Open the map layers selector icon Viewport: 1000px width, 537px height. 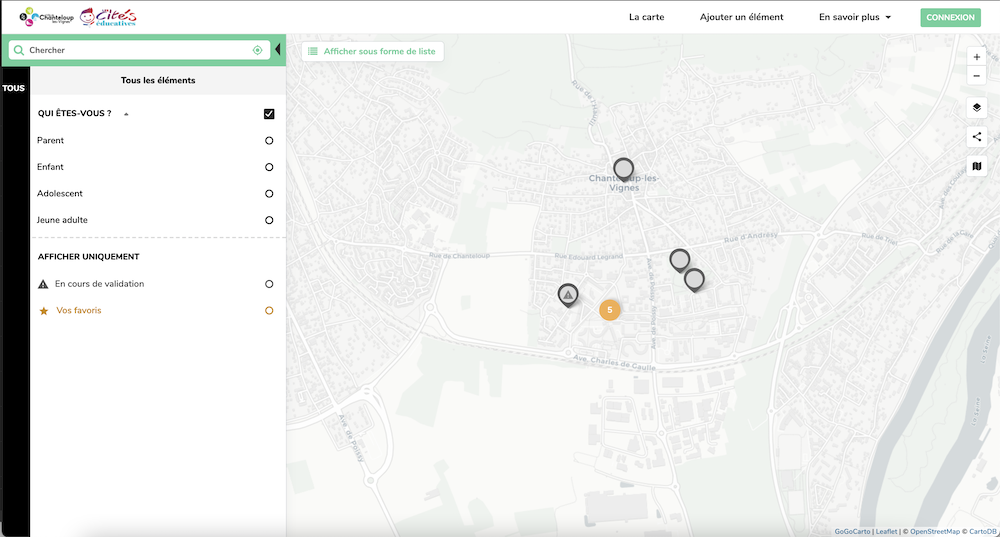click(x=977, y=108)
